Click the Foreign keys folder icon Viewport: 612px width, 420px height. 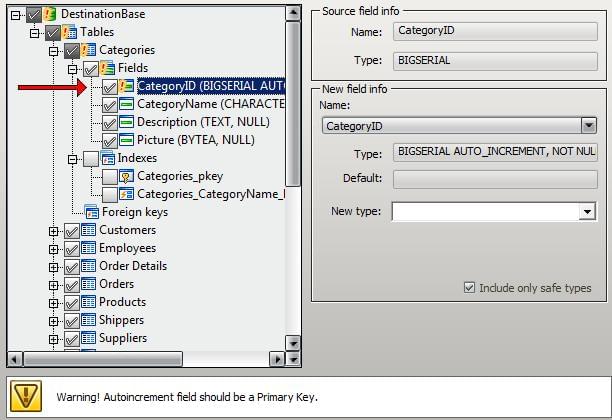91,212
